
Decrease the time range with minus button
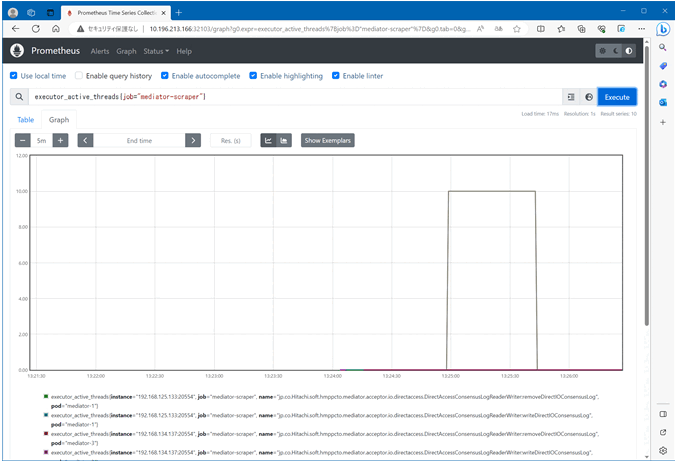click(23, 141)
